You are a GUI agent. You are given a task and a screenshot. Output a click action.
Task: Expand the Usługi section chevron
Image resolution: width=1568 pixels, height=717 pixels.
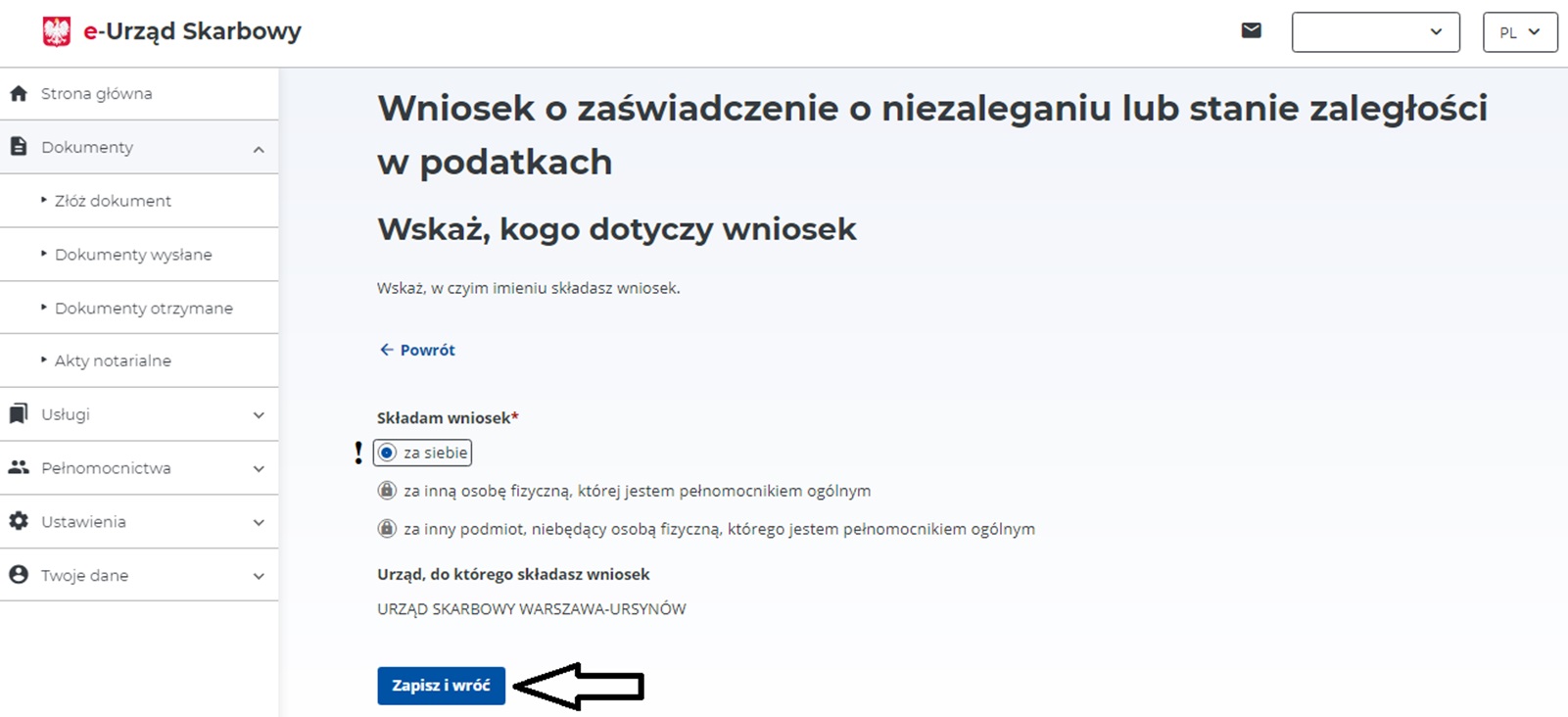click(259, 415)
